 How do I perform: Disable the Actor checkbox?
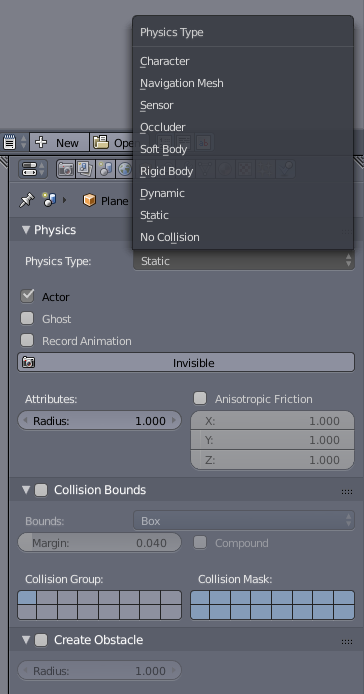pyautogui.click(x=27, y=296)
